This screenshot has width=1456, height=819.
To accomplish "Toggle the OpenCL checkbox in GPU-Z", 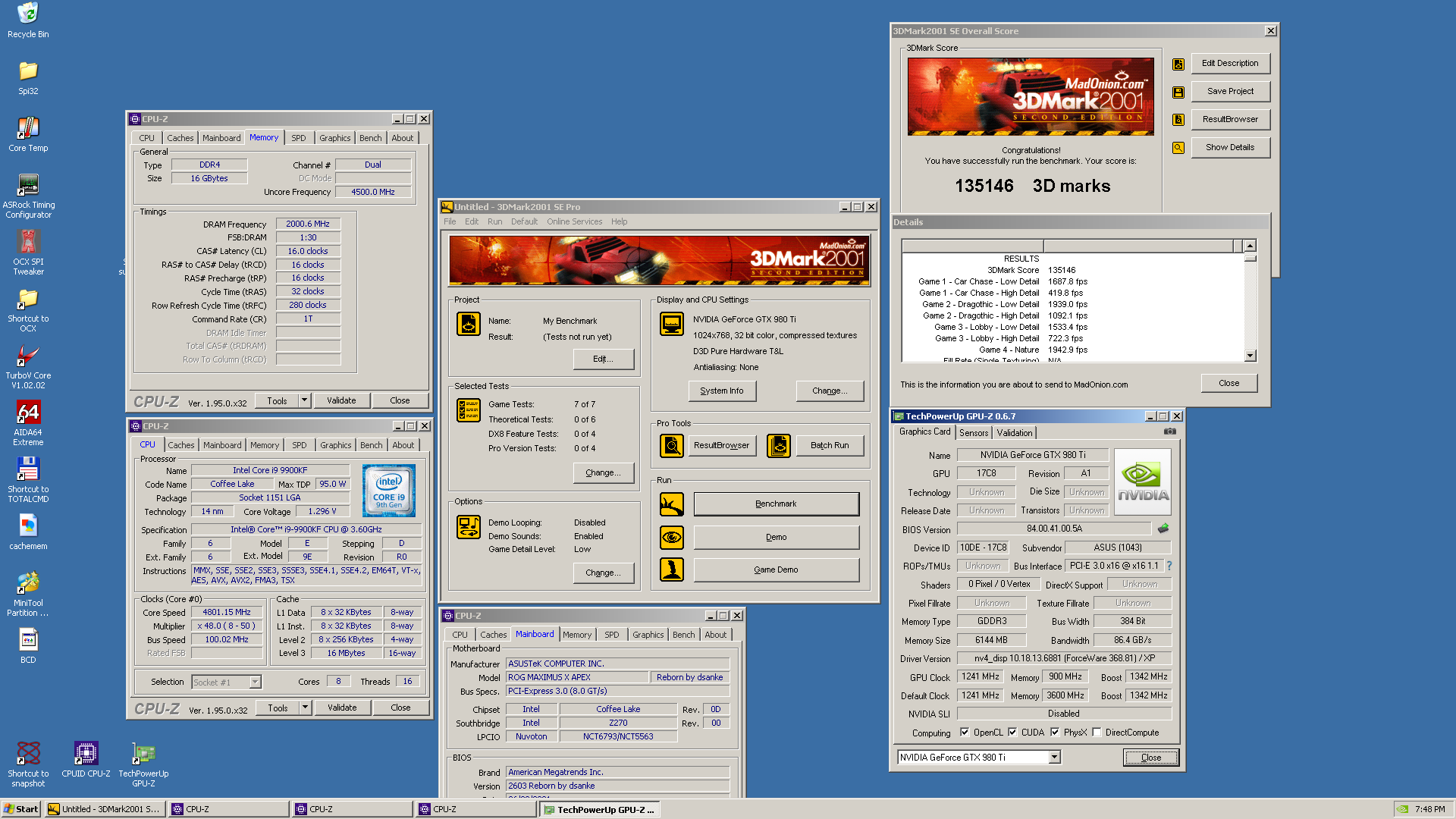I will tap(965, 733).
